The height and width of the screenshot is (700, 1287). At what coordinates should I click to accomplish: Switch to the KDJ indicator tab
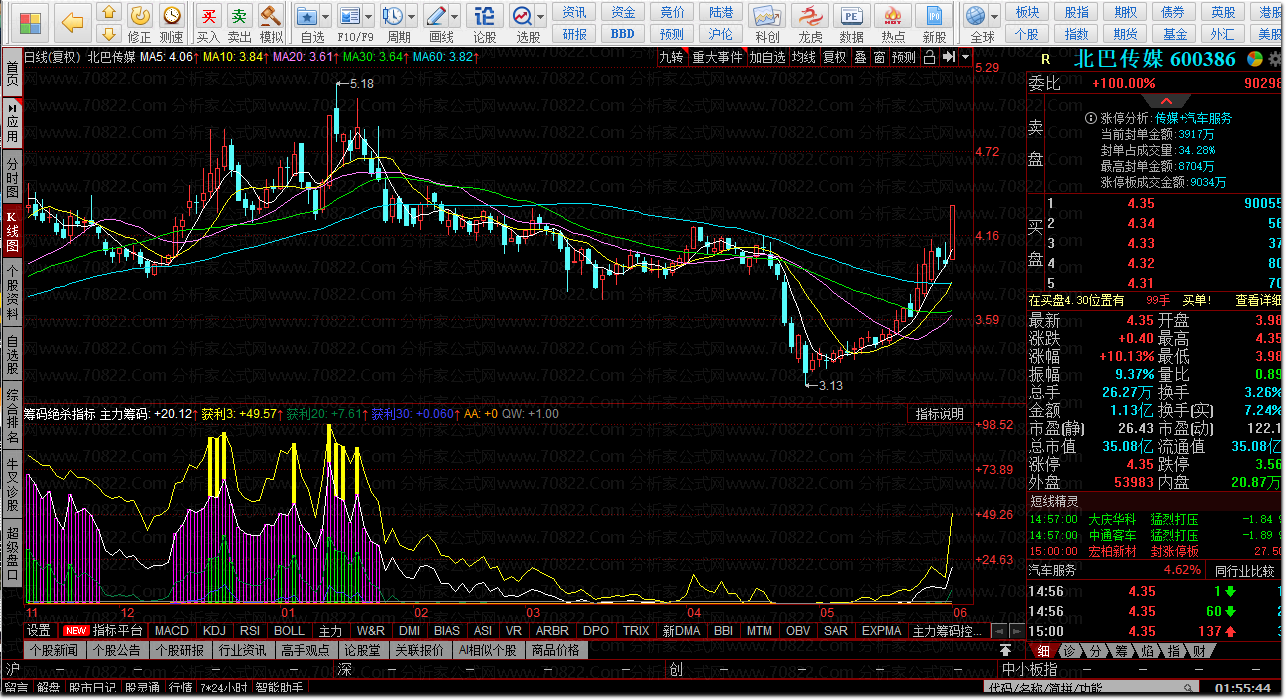[214, 631]
